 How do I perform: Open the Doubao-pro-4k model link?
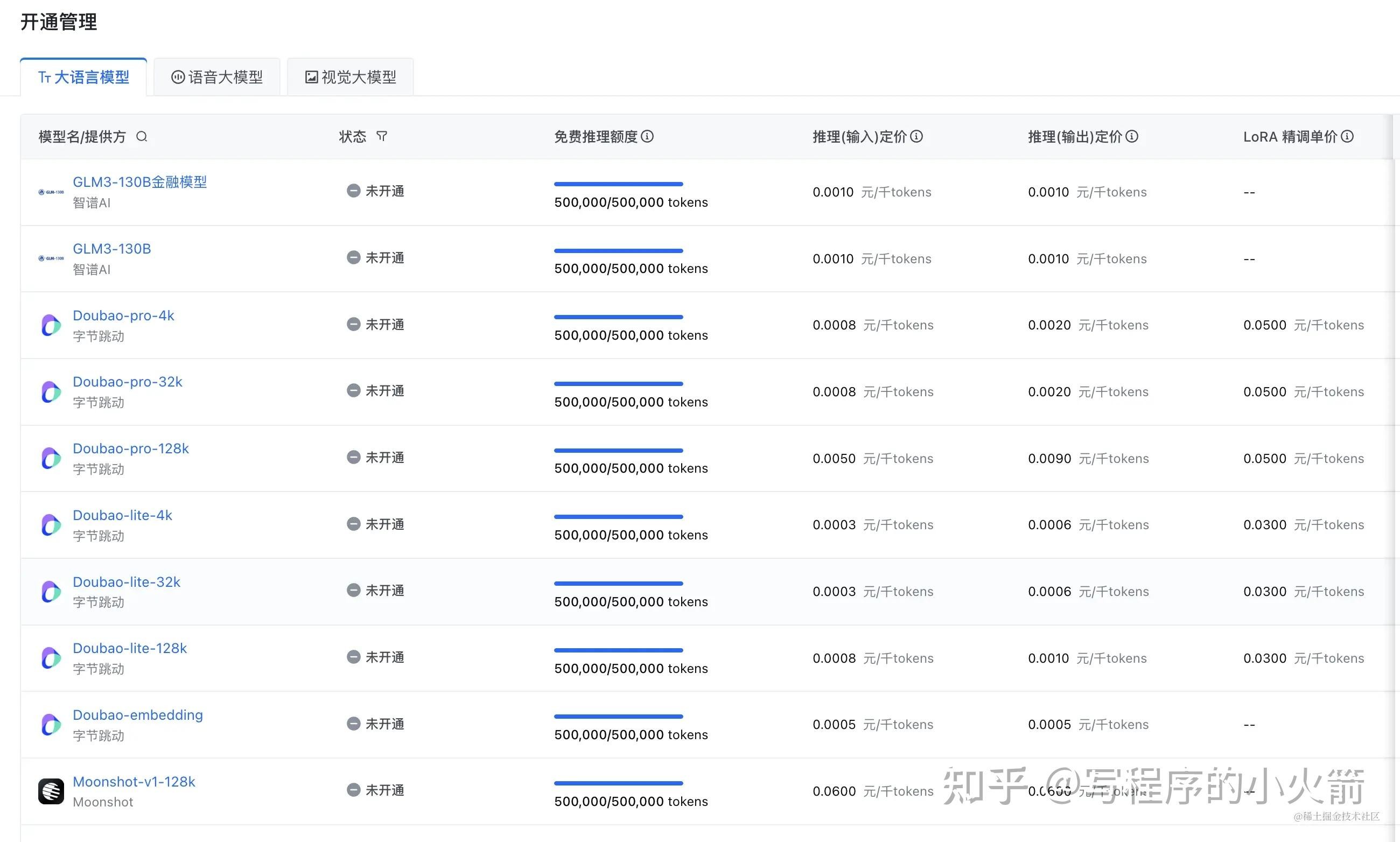tap(123, 315)
